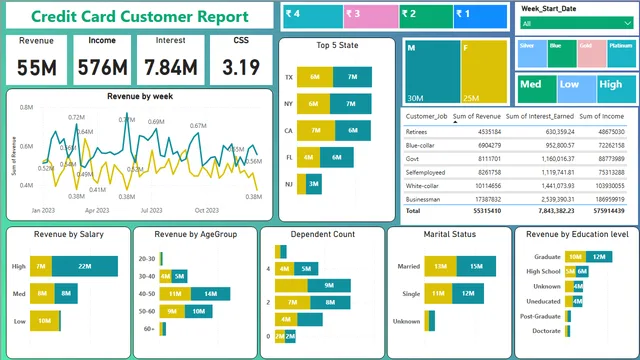Click the Doctorate education label
Viewport: 640px width, 360px height.
(x=546, y=331)
